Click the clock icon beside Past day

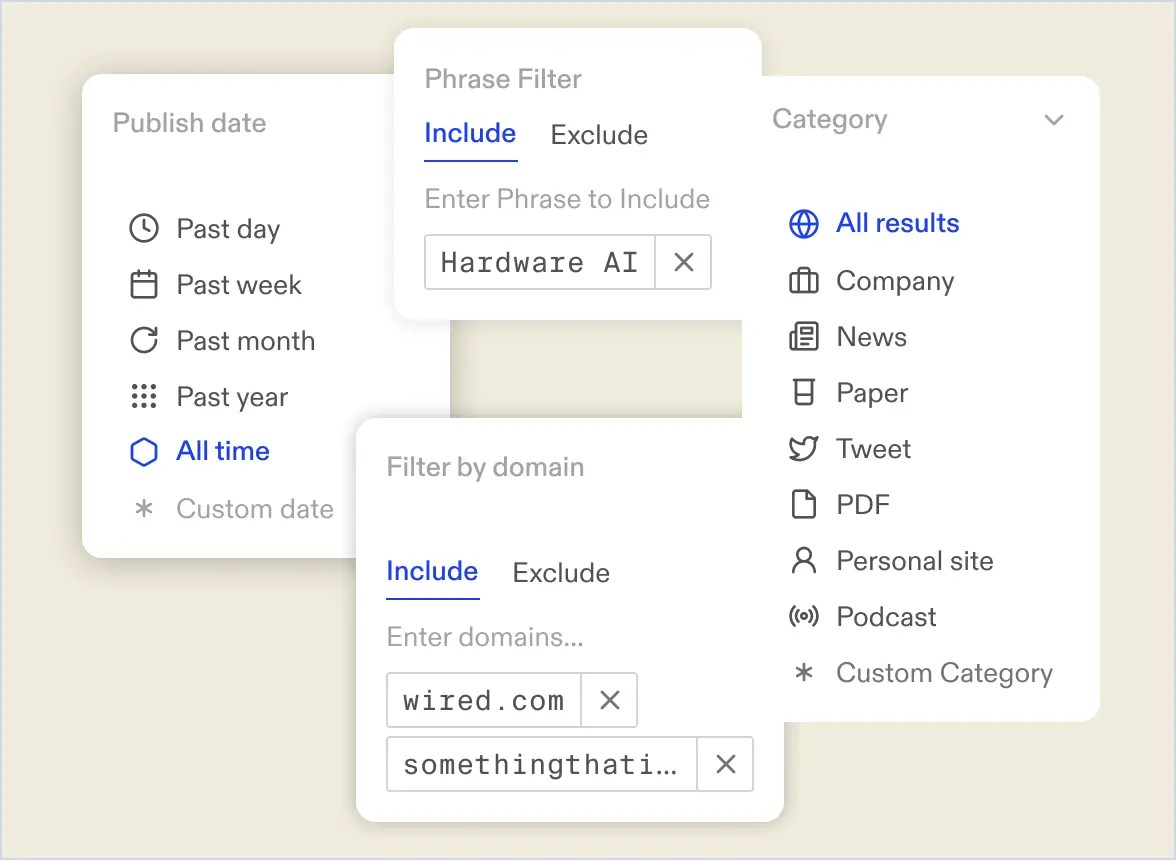pos(144,229)
